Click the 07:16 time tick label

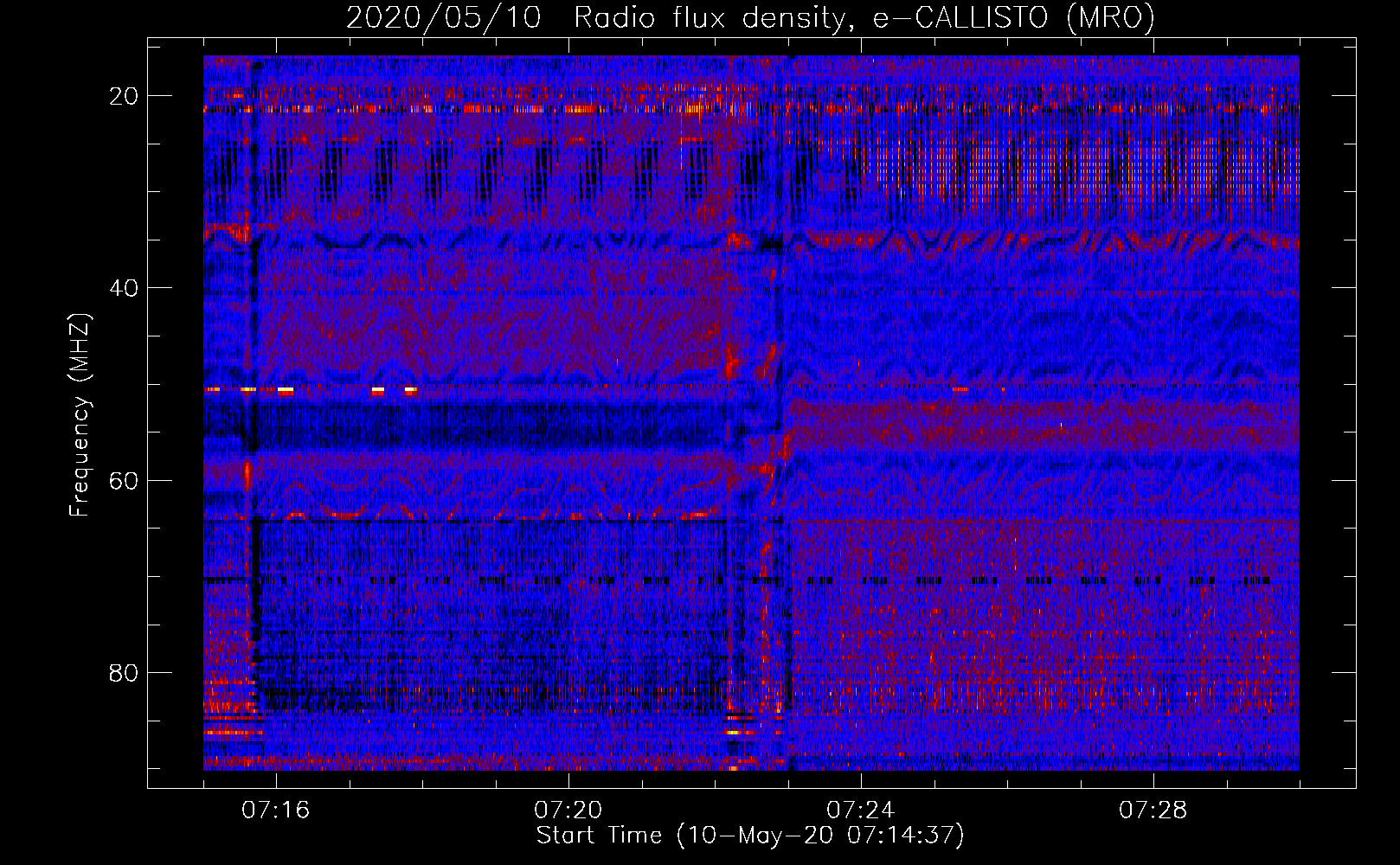click(276, 811)
